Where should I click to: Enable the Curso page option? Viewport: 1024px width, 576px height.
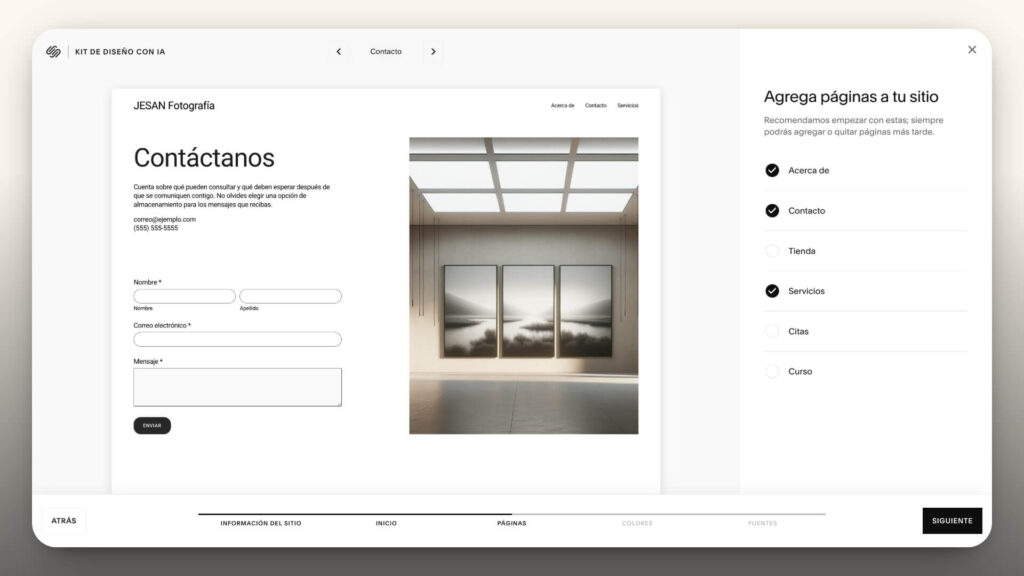[x=772, y=371]
